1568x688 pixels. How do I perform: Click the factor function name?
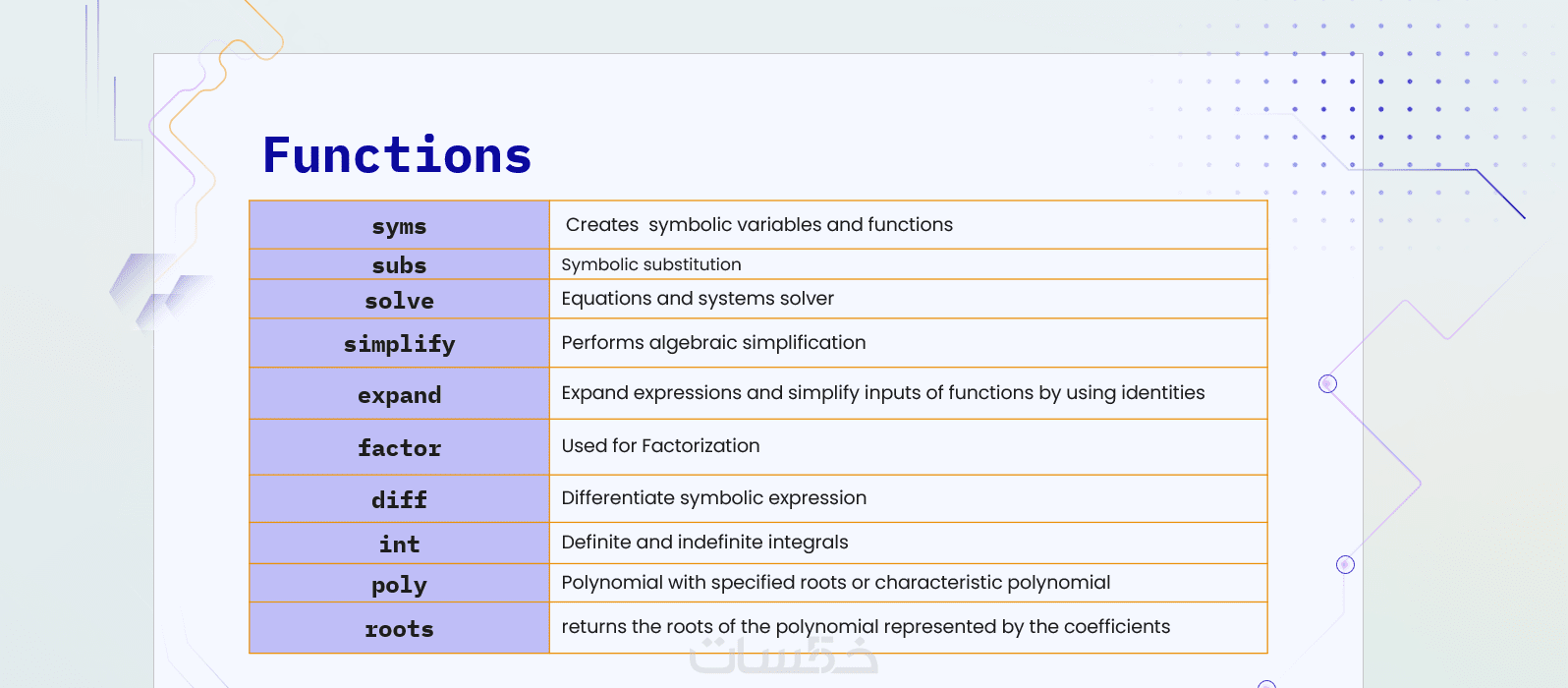coord(399,448)
